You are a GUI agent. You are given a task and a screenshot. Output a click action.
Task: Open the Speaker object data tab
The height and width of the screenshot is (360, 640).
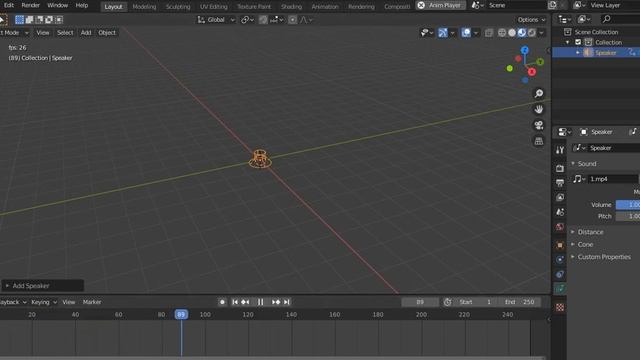point(560,289)
